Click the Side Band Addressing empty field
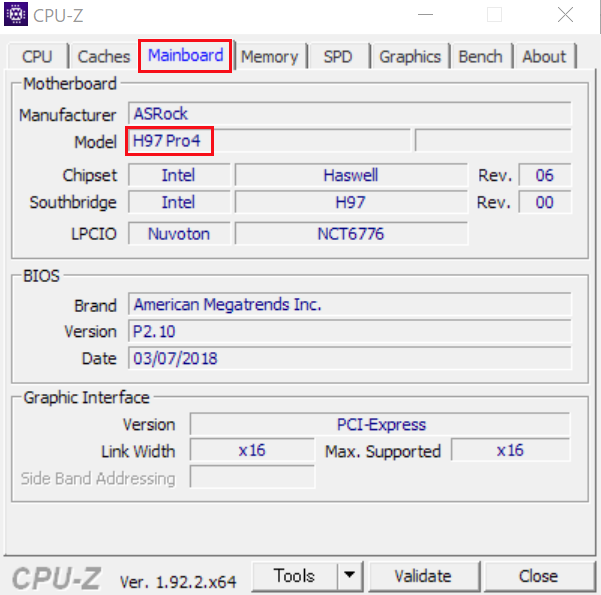This screenshot has width=601, height=595. pyautogui.click(x=252, y=477)
